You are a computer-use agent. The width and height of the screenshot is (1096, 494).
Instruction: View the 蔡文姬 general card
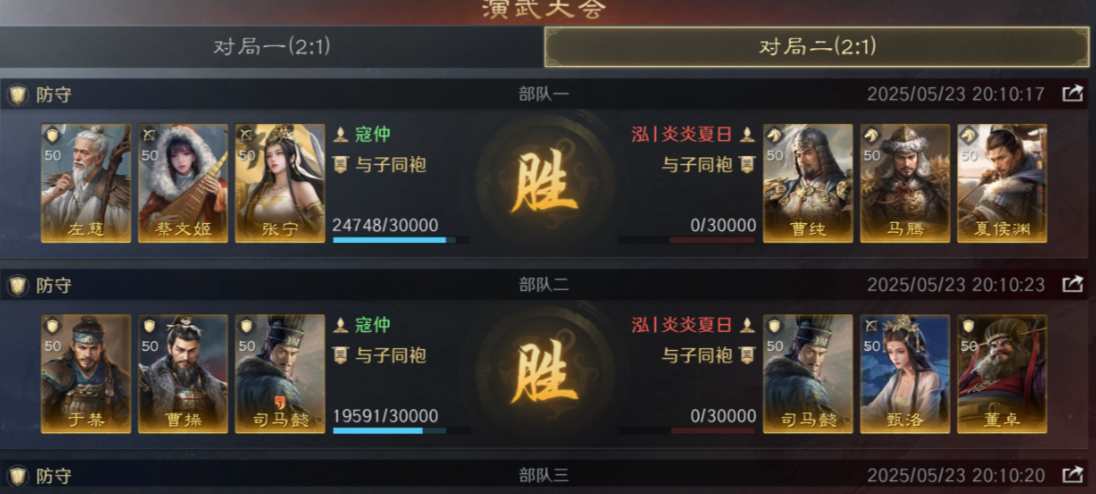pos(183,184)
